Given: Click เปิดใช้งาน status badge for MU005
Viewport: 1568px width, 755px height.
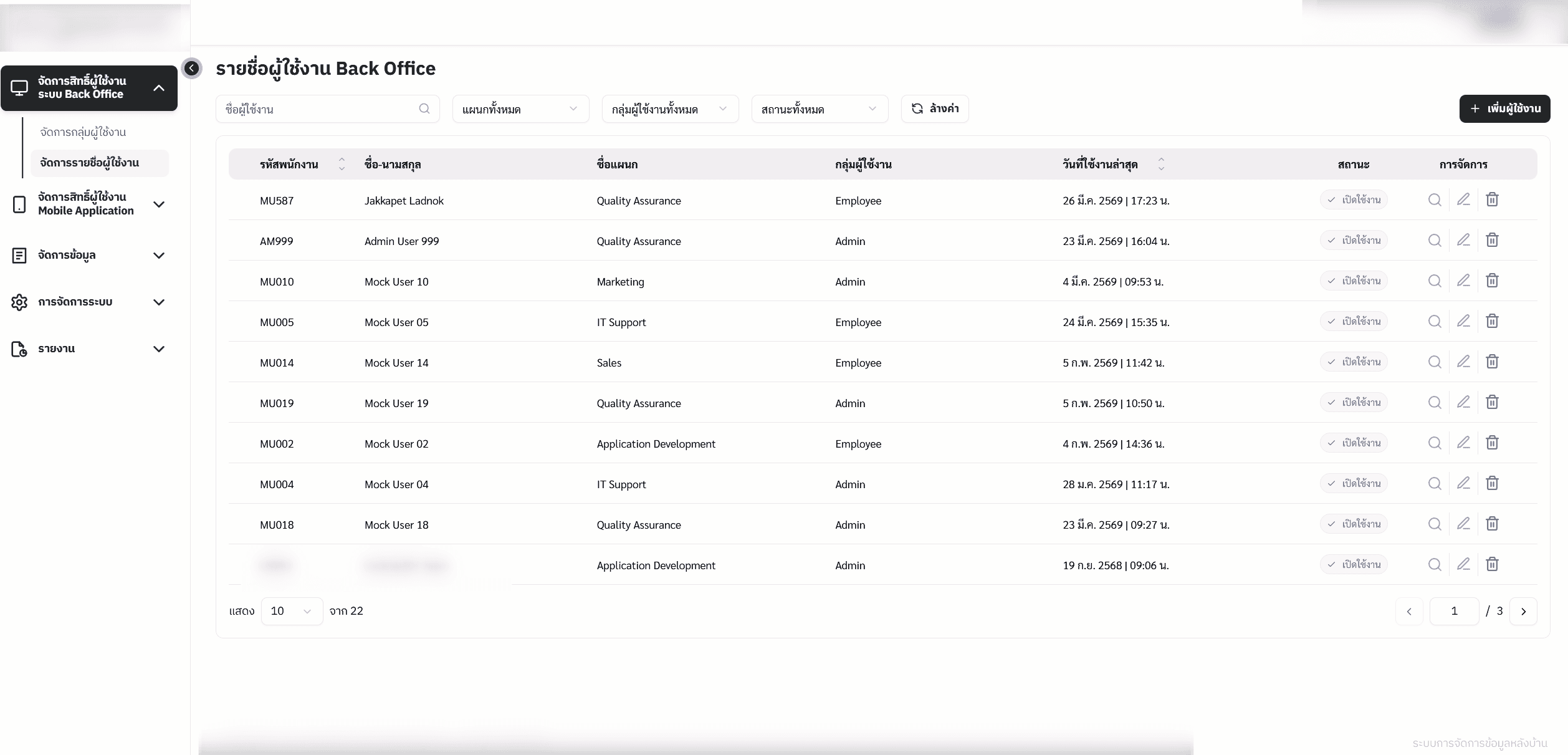Looking at the screenshot, I should pos(1354,321).
